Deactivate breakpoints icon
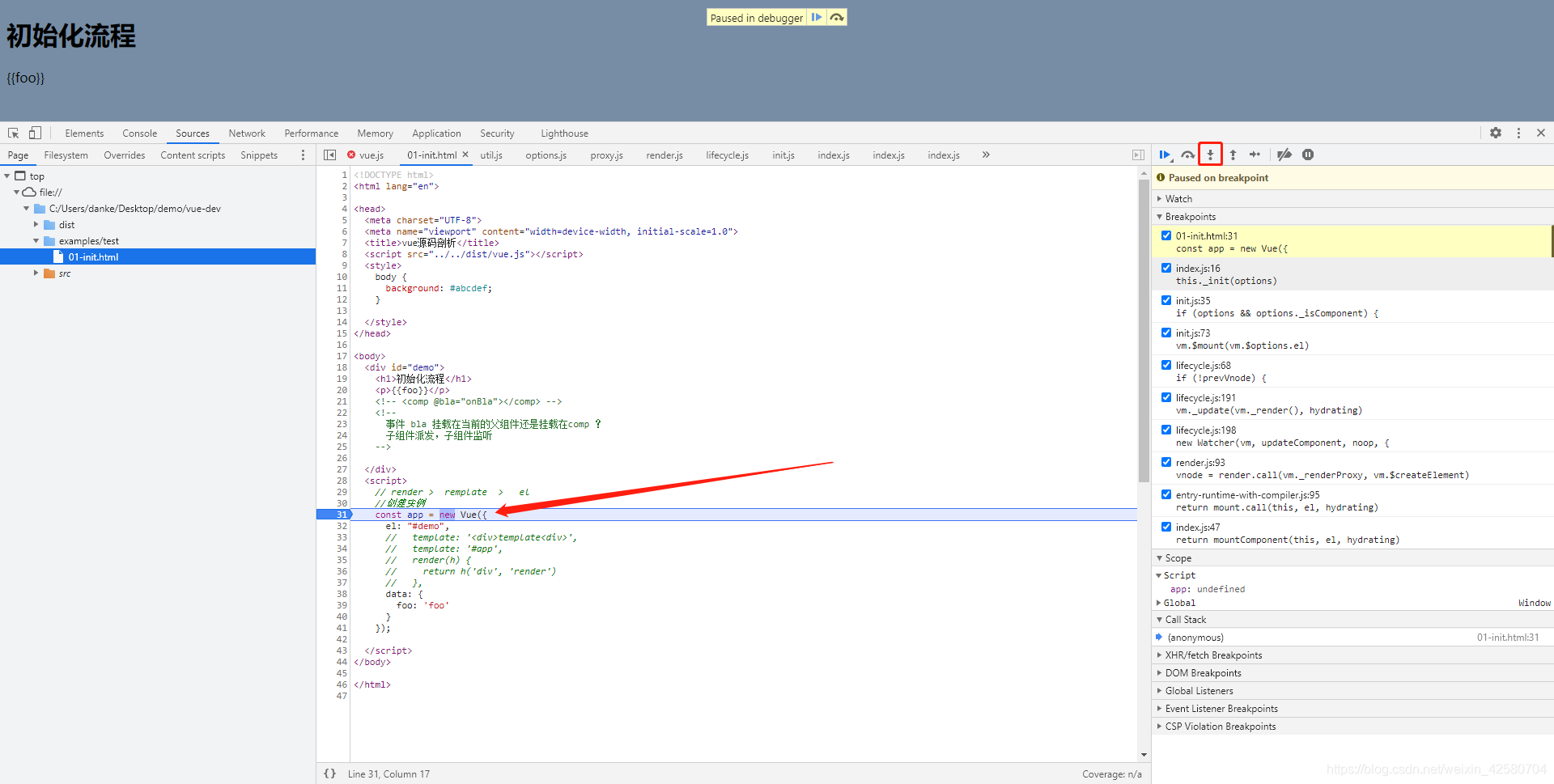The height and width of the screenshot is (784, 1554). [1284, 155]
